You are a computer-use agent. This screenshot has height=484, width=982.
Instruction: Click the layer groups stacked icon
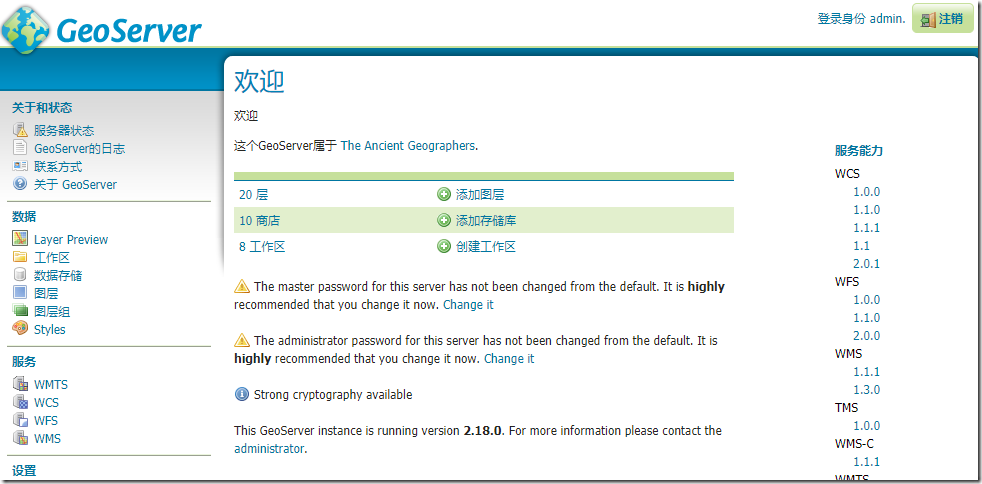pyautogui.click(x=21, y=311)
